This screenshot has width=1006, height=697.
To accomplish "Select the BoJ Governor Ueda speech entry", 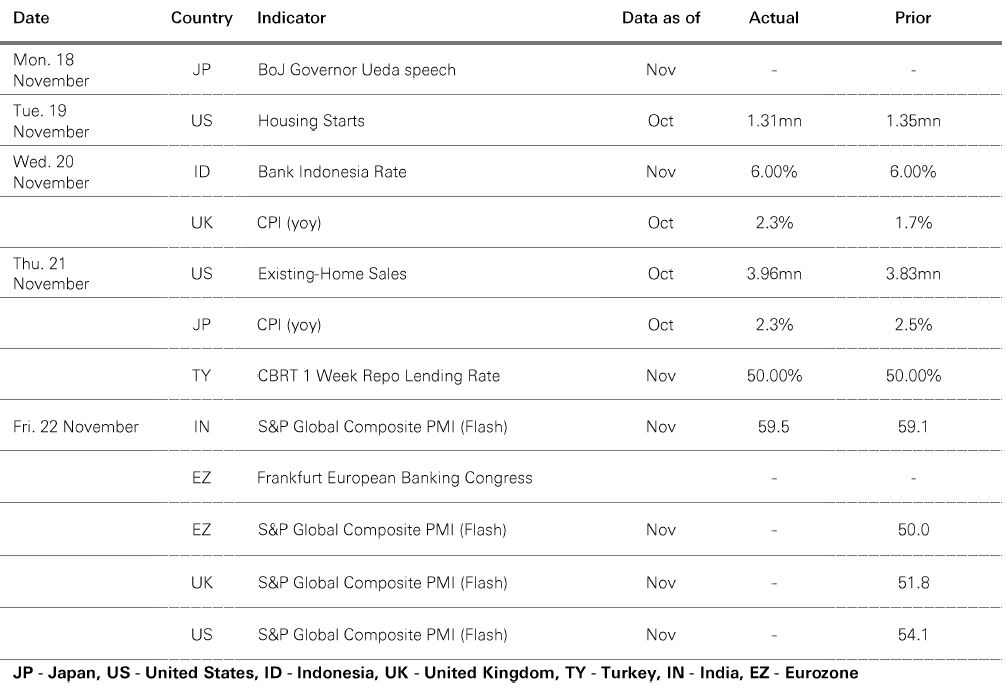I will pyautogui.click(x=356, y=70).
